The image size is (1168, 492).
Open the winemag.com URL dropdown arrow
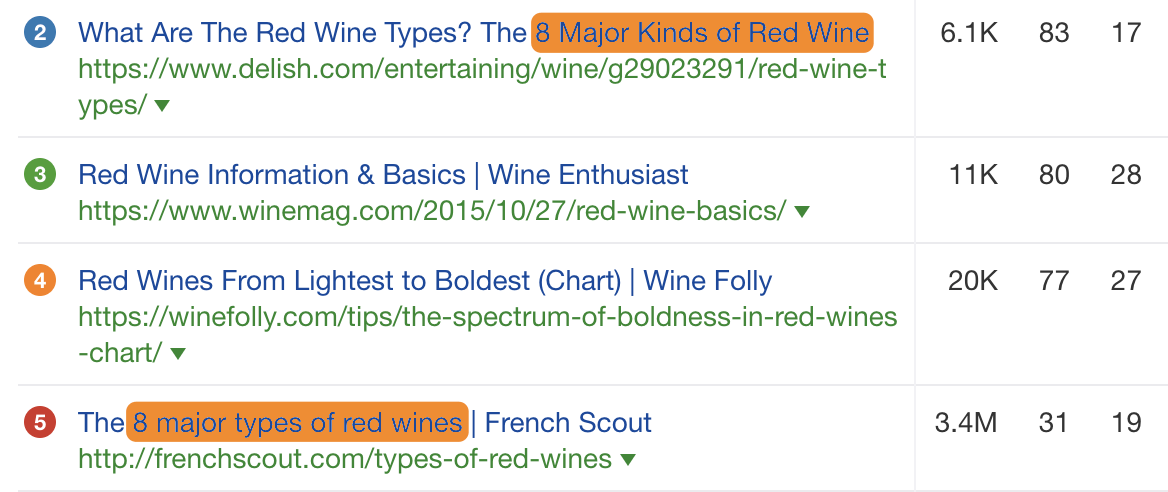point(801,212)
